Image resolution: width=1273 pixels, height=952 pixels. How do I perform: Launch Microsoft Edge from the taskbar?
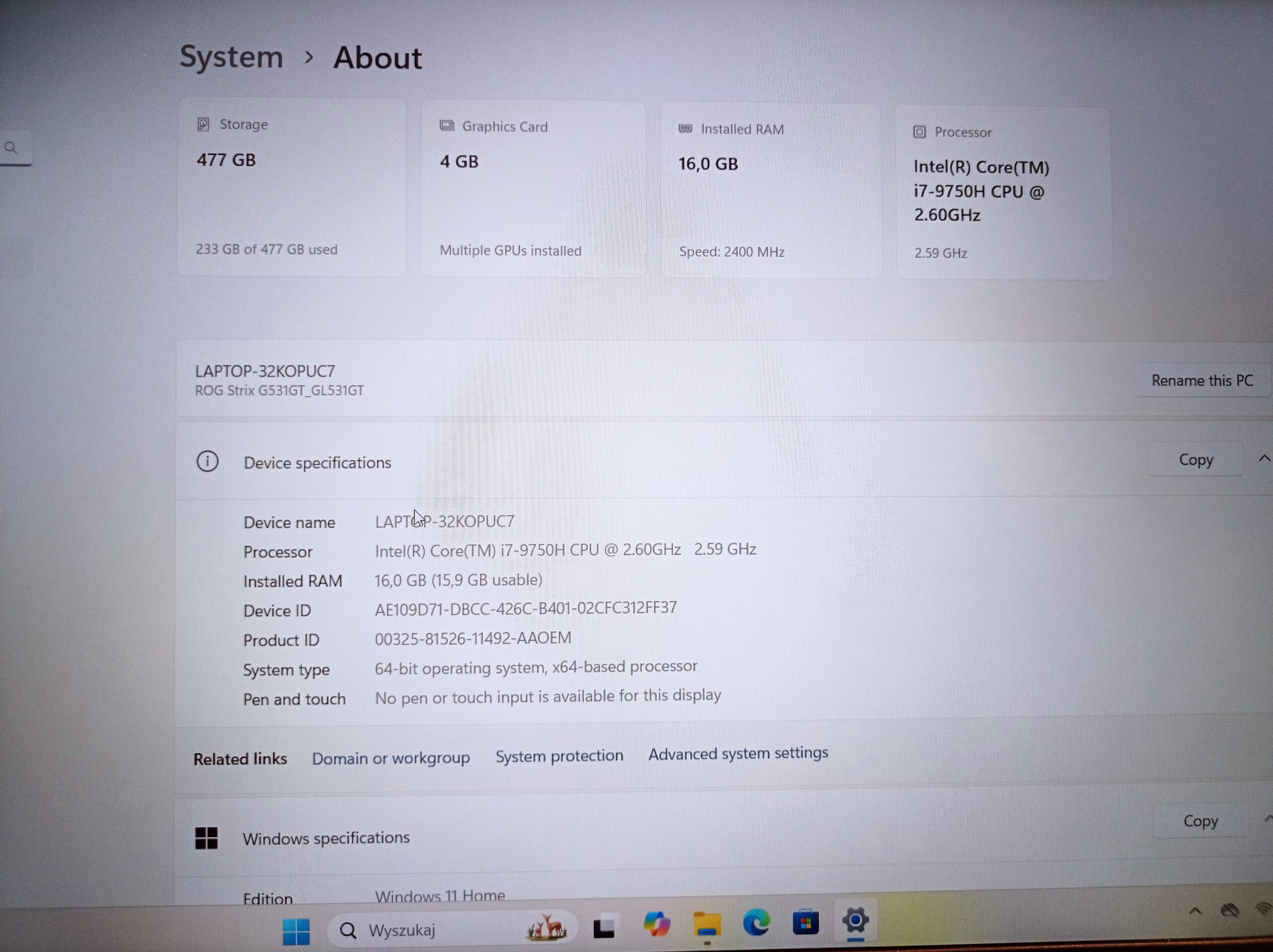tap(756, 923)
